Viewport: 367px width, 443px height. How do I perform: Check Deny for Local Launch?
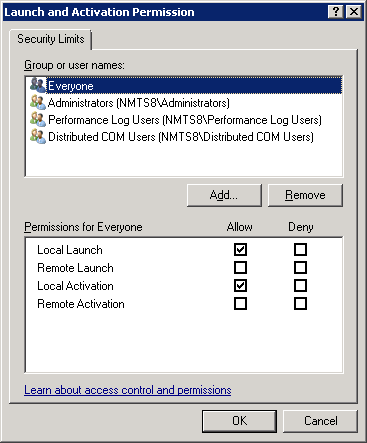[x=300, y=249]
